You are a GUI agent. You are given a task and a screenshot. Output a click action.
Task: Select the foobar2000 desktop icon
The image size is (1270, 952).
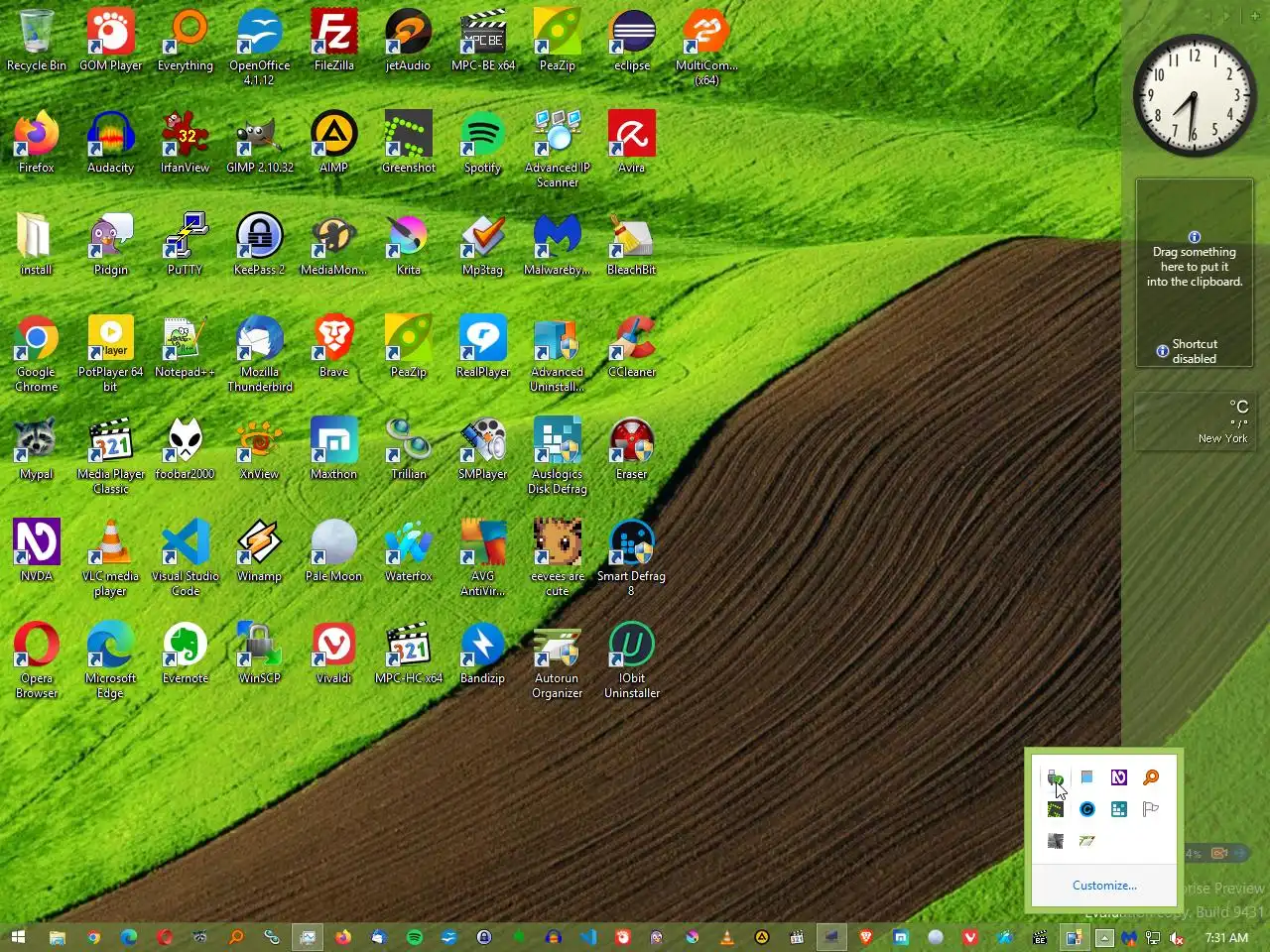(186, 449)
